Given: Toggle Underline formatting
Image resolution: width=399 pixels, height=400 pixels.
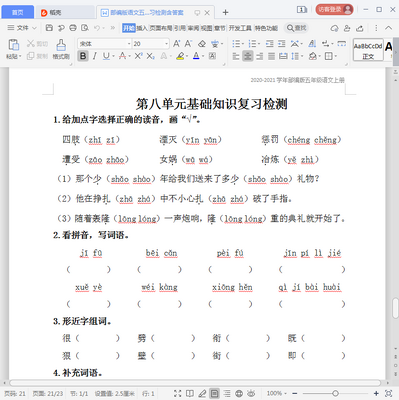Looking at the screenshot, I should (106, 56).
